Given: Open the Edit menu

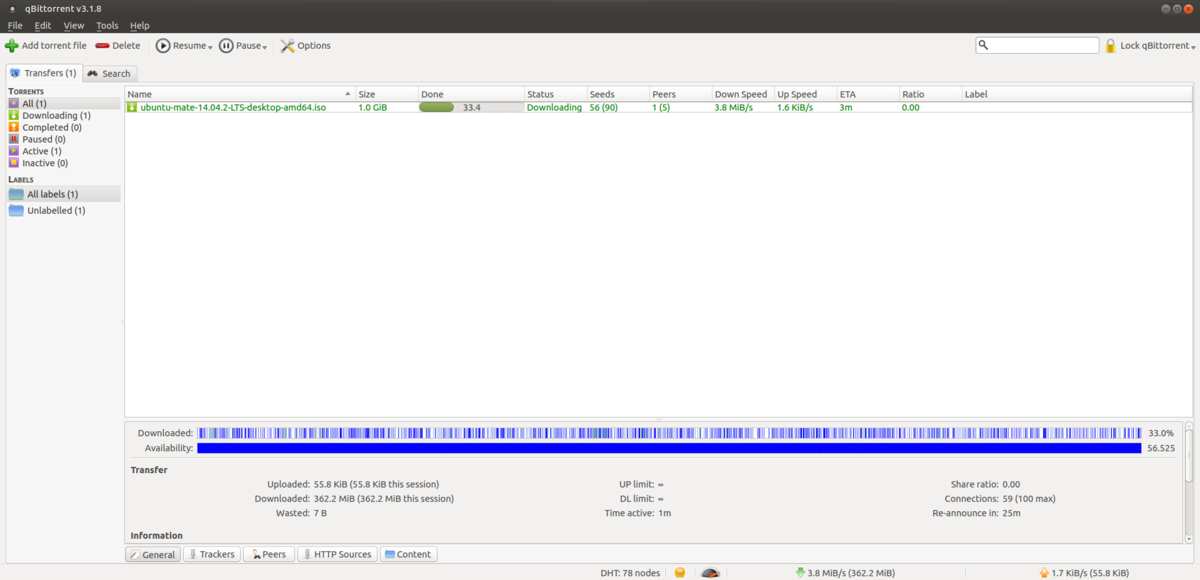Looking at the screenshot, I should point(43,25).
